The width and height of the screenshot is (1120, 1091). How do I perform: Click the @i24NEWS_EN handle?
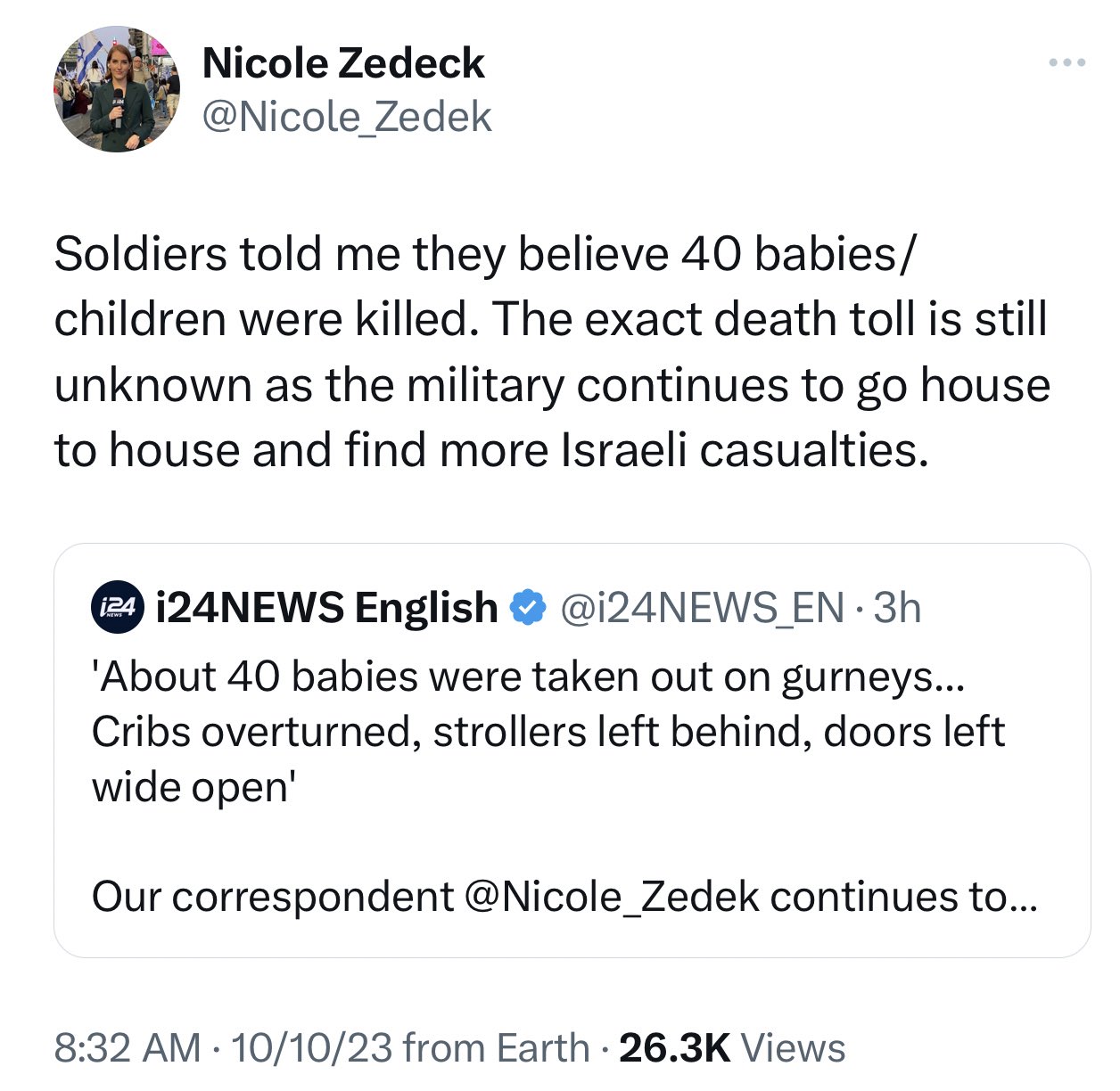(701, 608)
